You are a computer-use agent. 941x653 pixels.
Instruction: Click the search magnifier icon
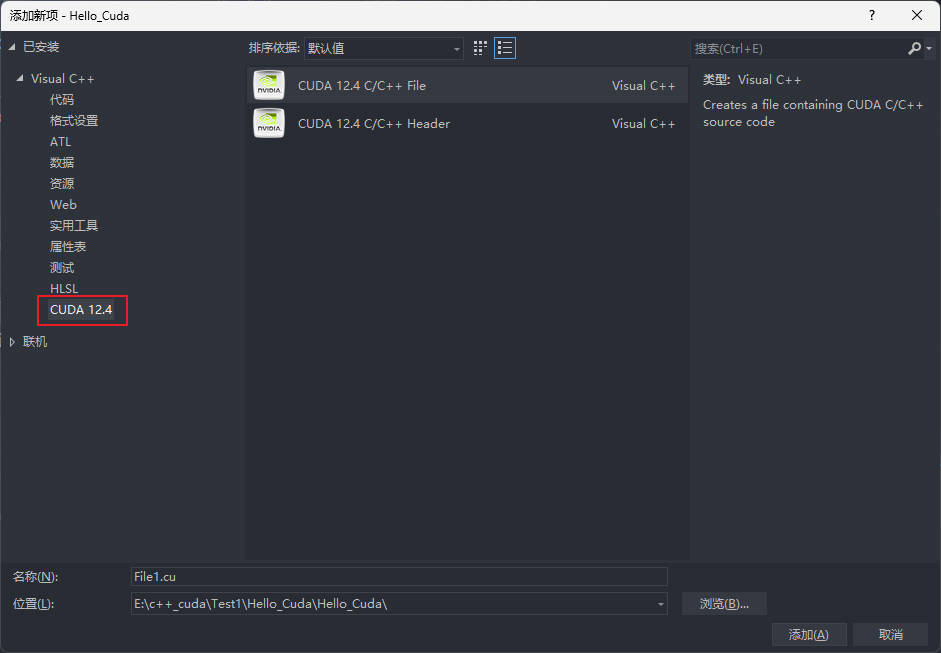(x=914, y=48)
